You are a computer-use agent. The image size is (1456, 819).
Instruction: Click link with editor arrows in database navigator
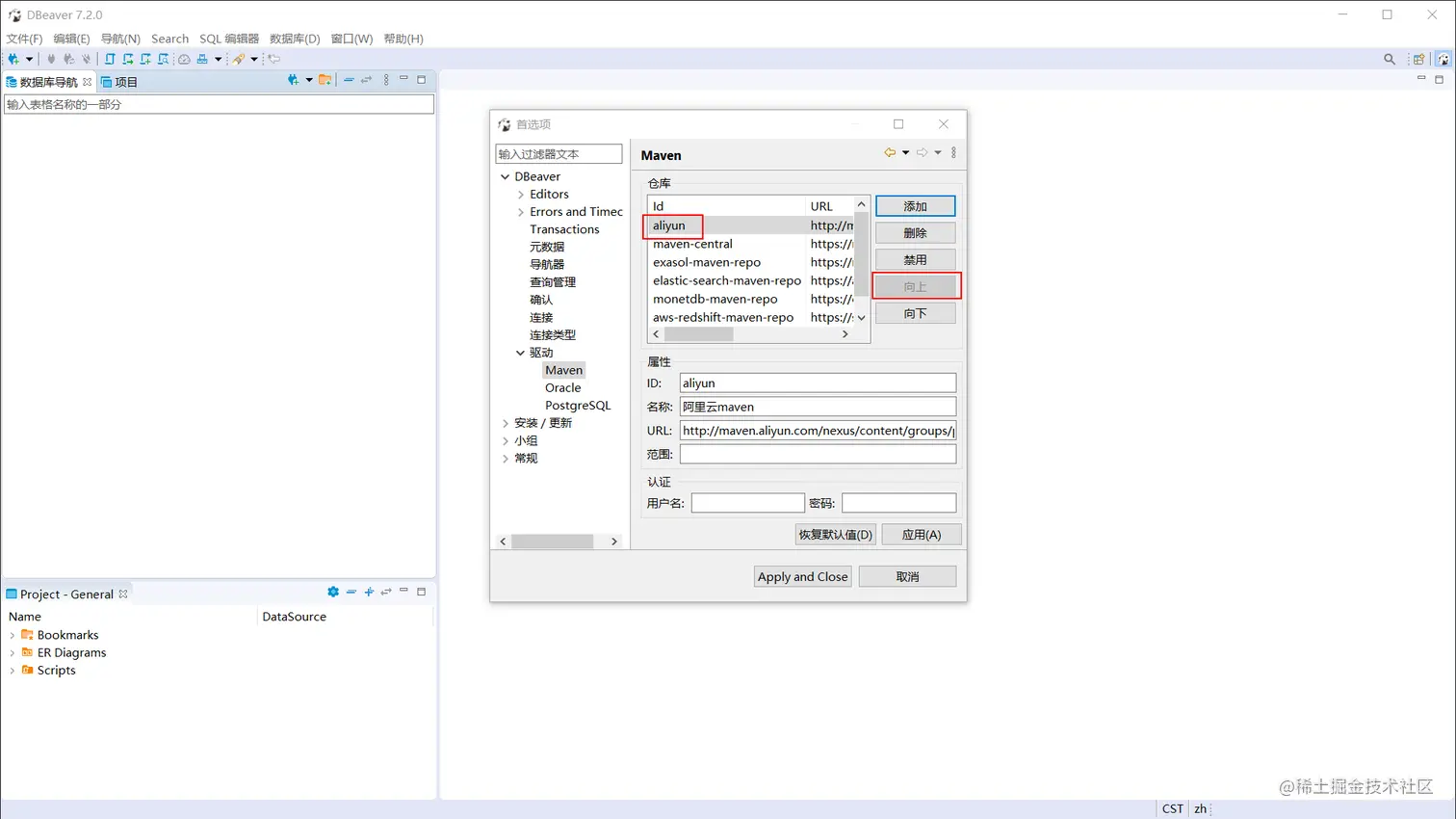click(367, 80)
